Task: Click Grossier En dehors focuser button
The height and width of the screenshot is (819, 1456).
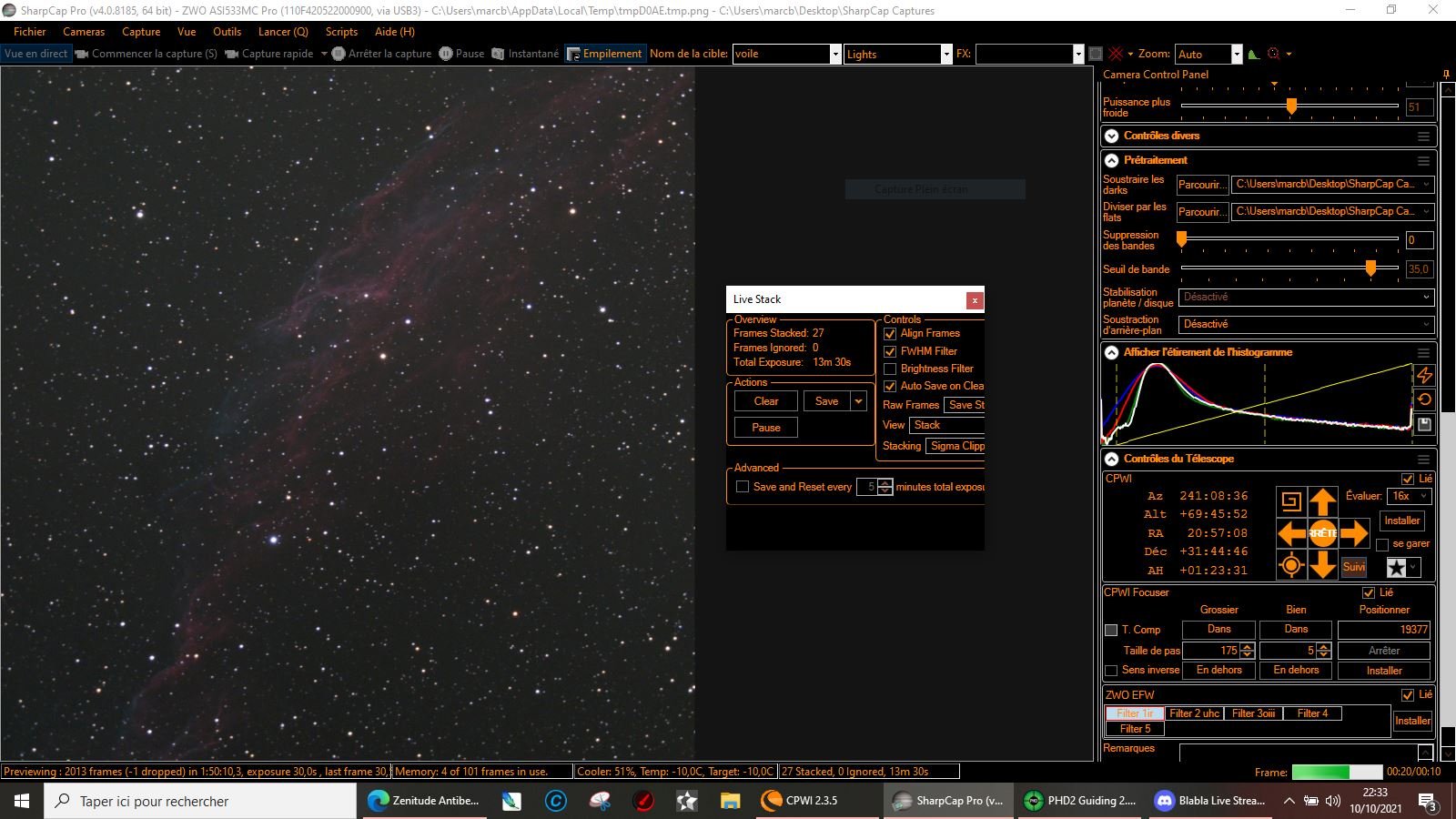Action: tap(1218, 671)
